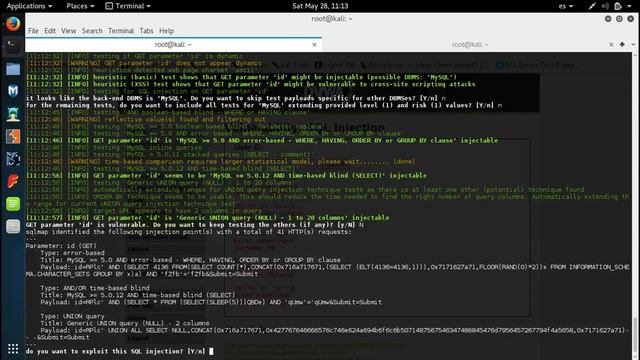640x360 pixels.
Task: Click the 'Type: UNION query' line
Action: [72, 316]
